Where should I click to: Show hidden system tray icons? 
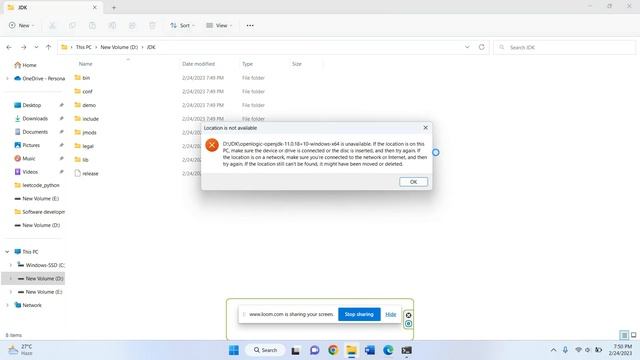(x=553, y=350)
